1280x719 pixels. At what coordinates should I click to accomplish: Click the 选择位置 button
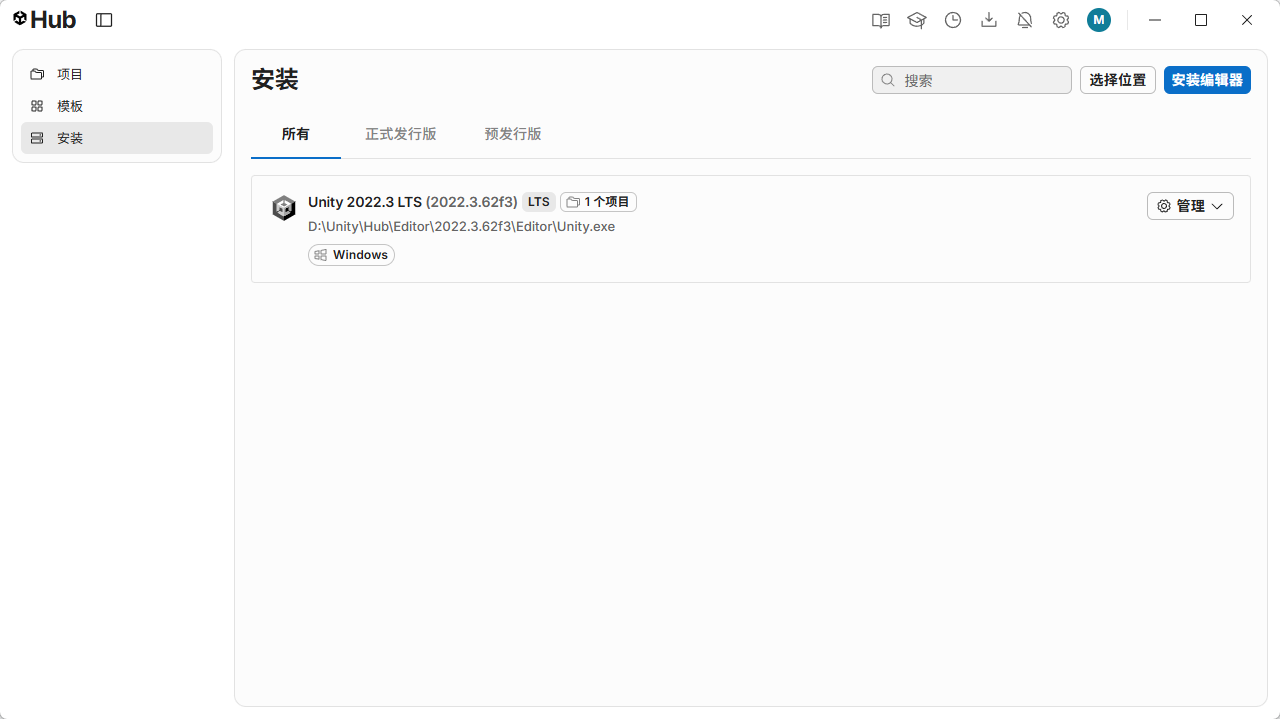(1118, 80)
